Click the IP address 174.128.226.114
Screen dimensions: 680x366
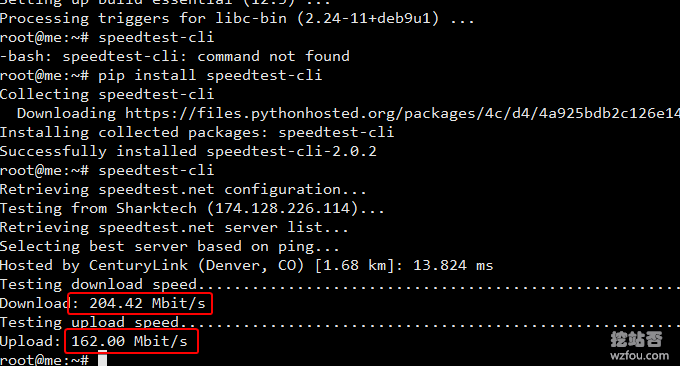click(x=282, y=208)
